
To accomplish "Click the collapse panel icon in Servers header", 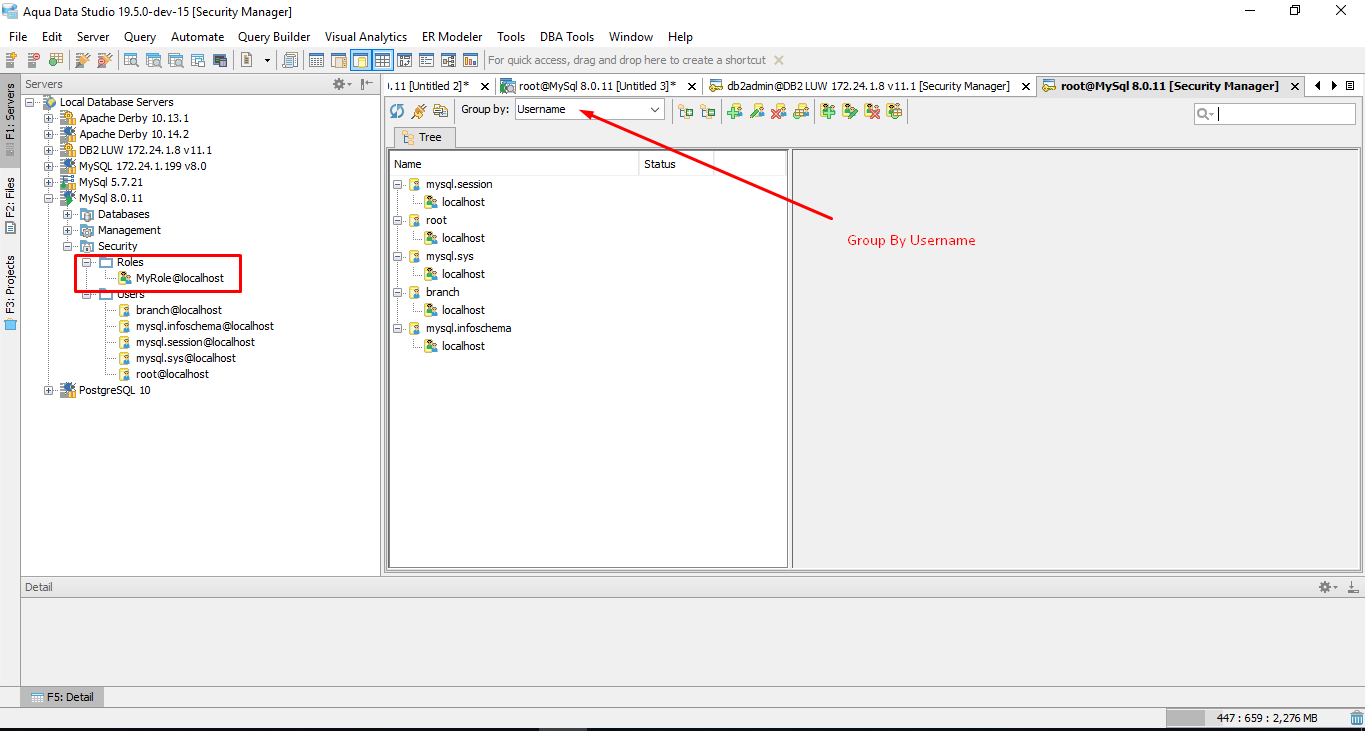I will point(367,84).
